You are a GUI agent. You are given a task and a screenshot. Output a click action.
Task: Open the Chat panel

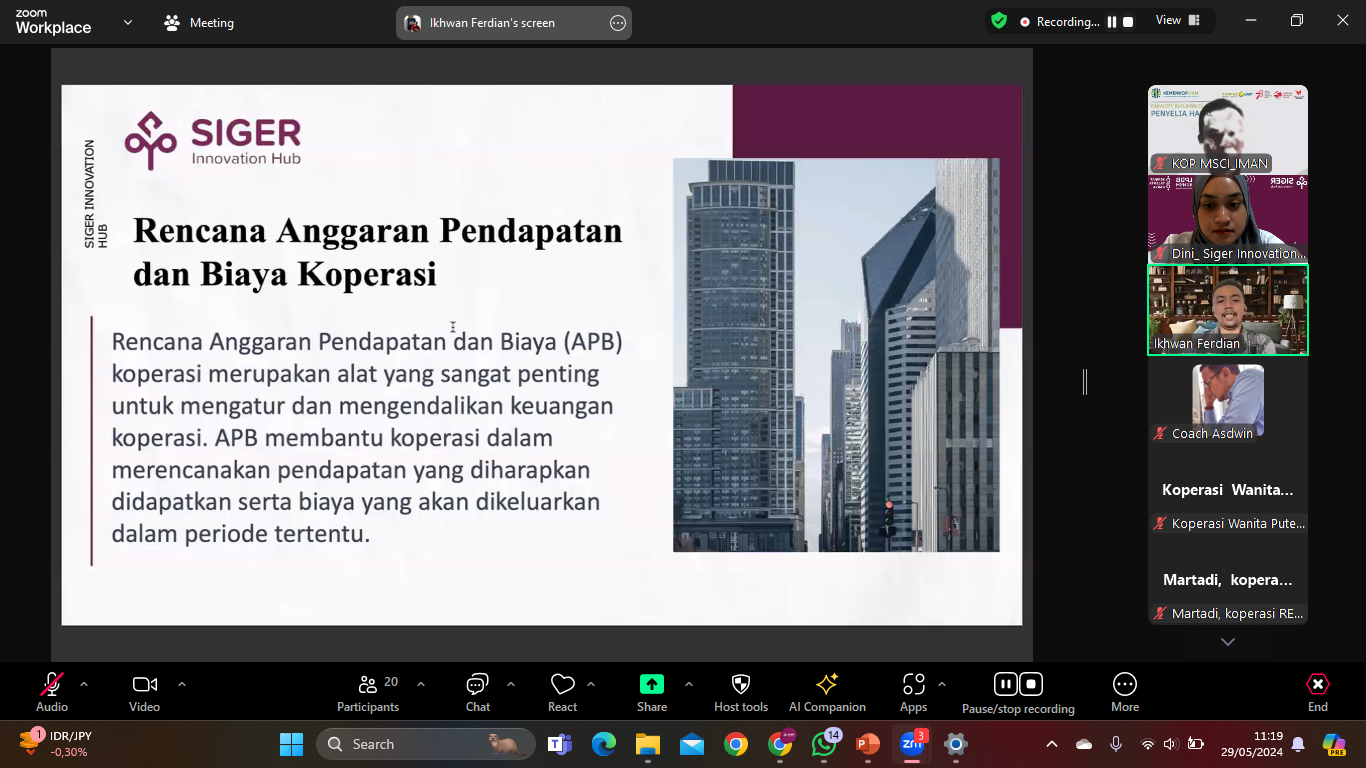[478, 692]
